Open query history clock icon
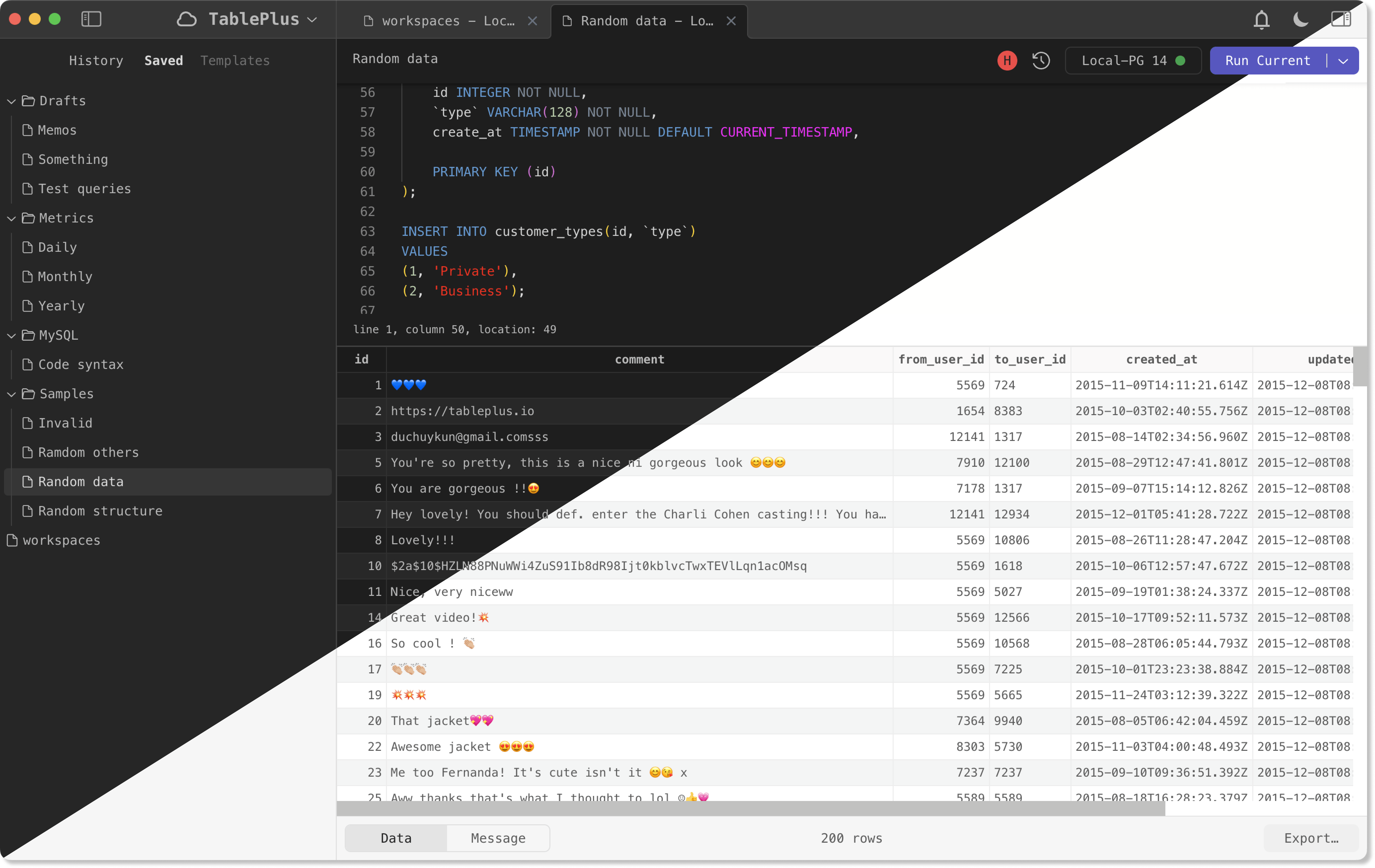 [x=1041, y=61]
